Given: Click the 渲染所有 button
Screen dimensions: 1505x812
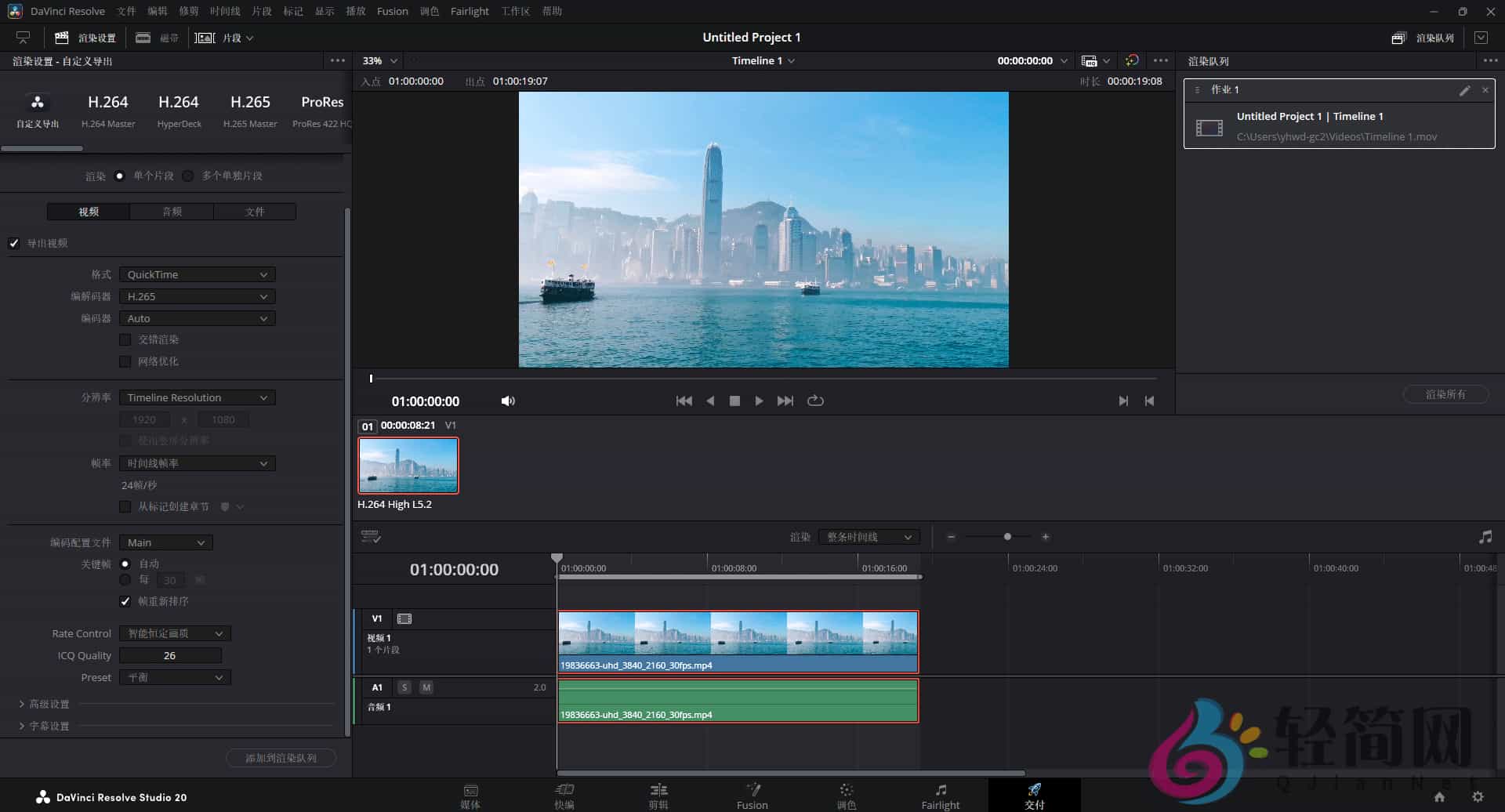Looking at the screenshot, I should (x=1446, y=394).
